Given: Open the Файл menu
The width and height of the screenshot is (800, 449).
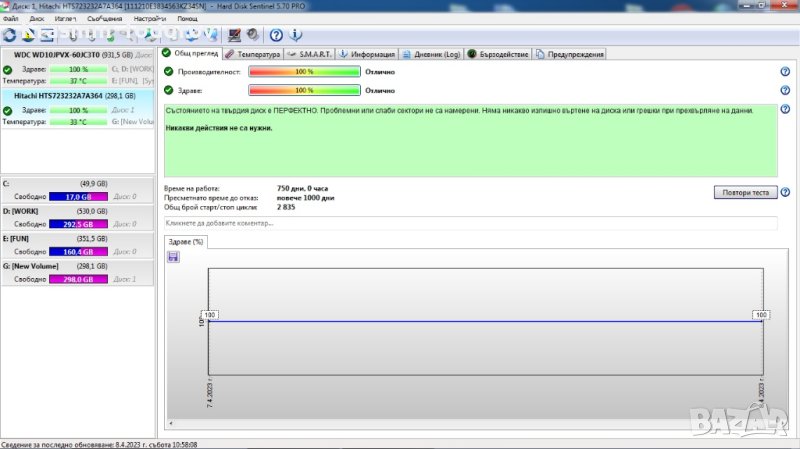Looking at the screenshot, I should pos(11,19).
